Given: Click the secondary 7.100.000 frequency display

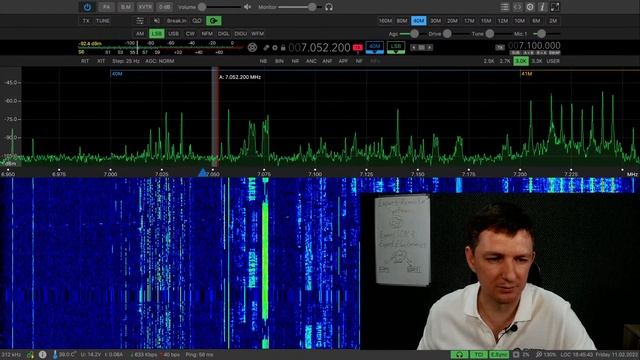Looking at the screenshot, I should (534, 46).
